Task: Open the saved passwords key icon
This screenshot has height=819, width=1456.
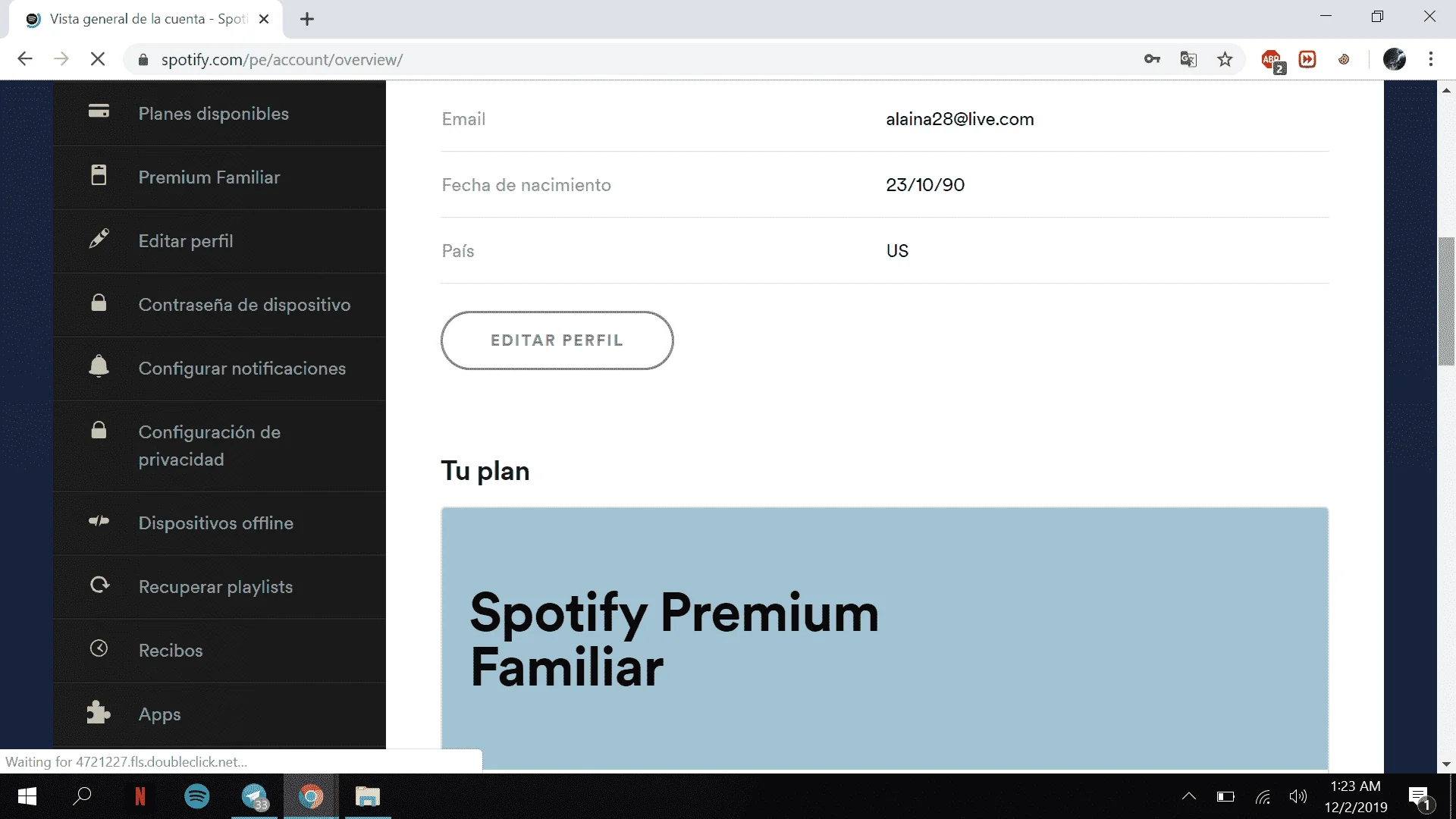Action: coord(1152,59)
